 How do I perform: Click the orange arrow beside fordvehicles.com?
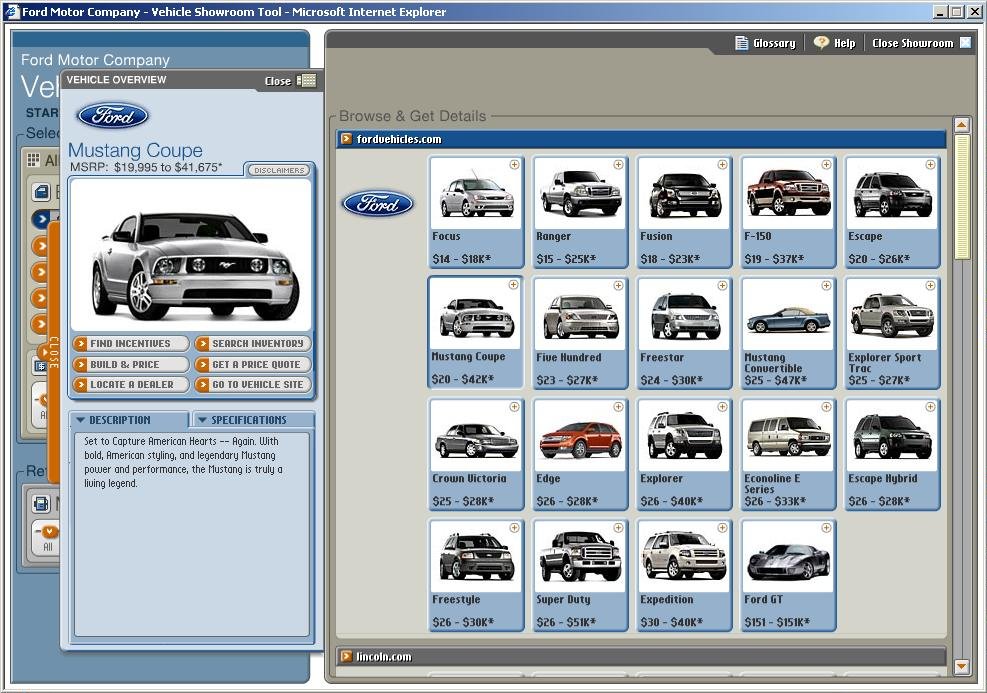[346, 139]
